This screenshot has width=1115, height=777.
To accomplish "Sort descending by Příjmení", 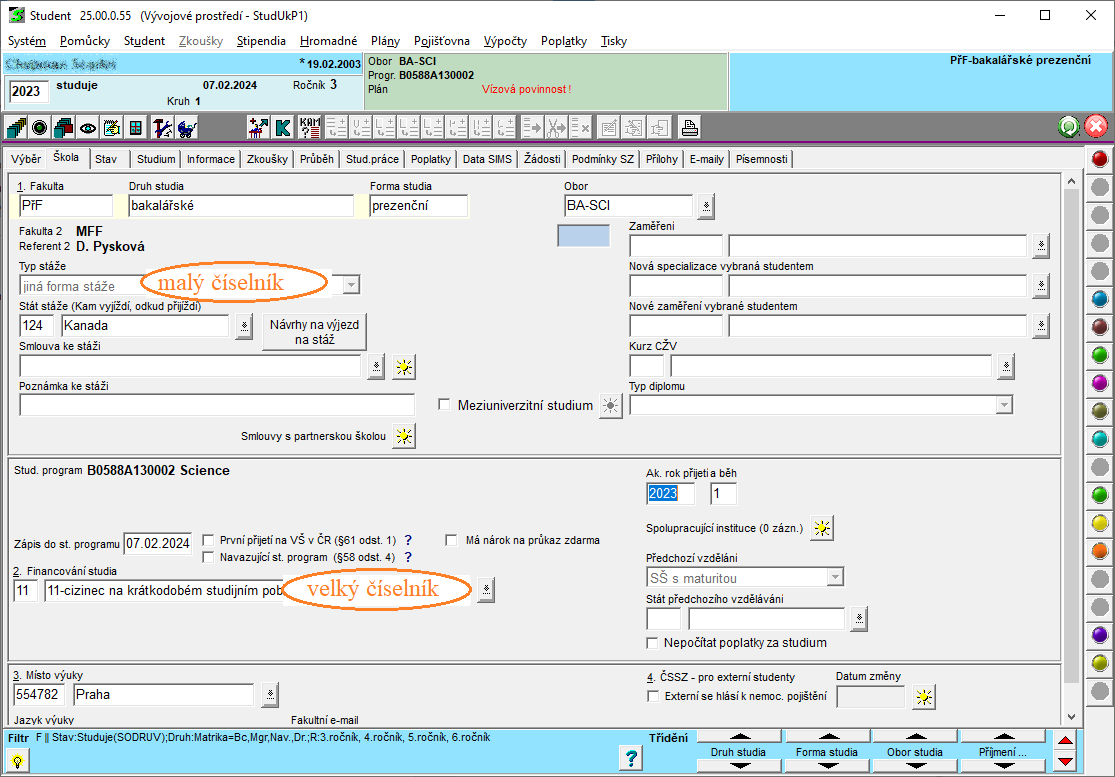I will tap(1003, 766).
